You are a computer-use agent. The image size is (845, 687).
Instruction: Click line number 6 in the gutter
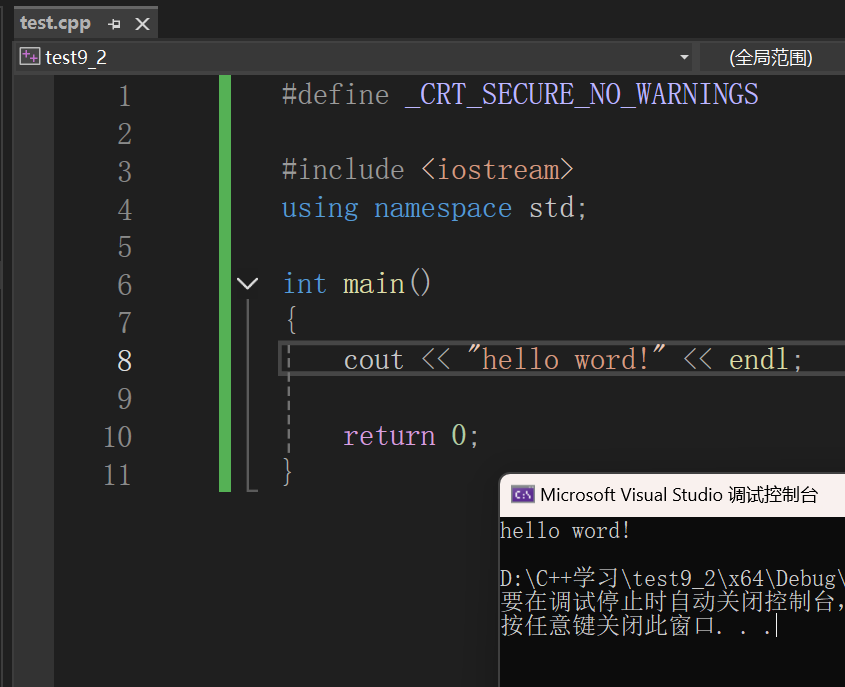tap(124, 284)
